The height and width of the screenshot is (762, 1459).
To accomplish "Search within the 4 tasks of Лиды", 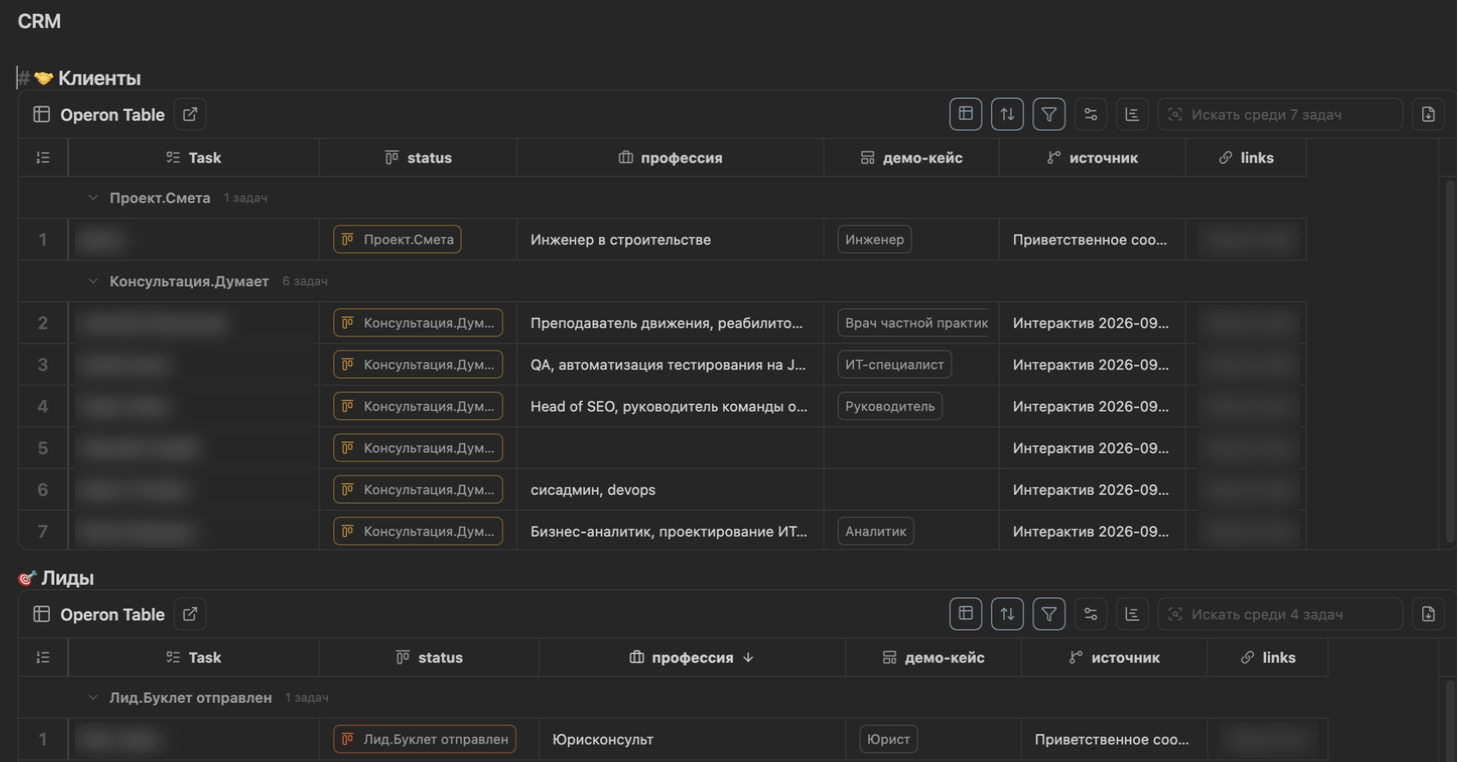I will click(1280, 614).
